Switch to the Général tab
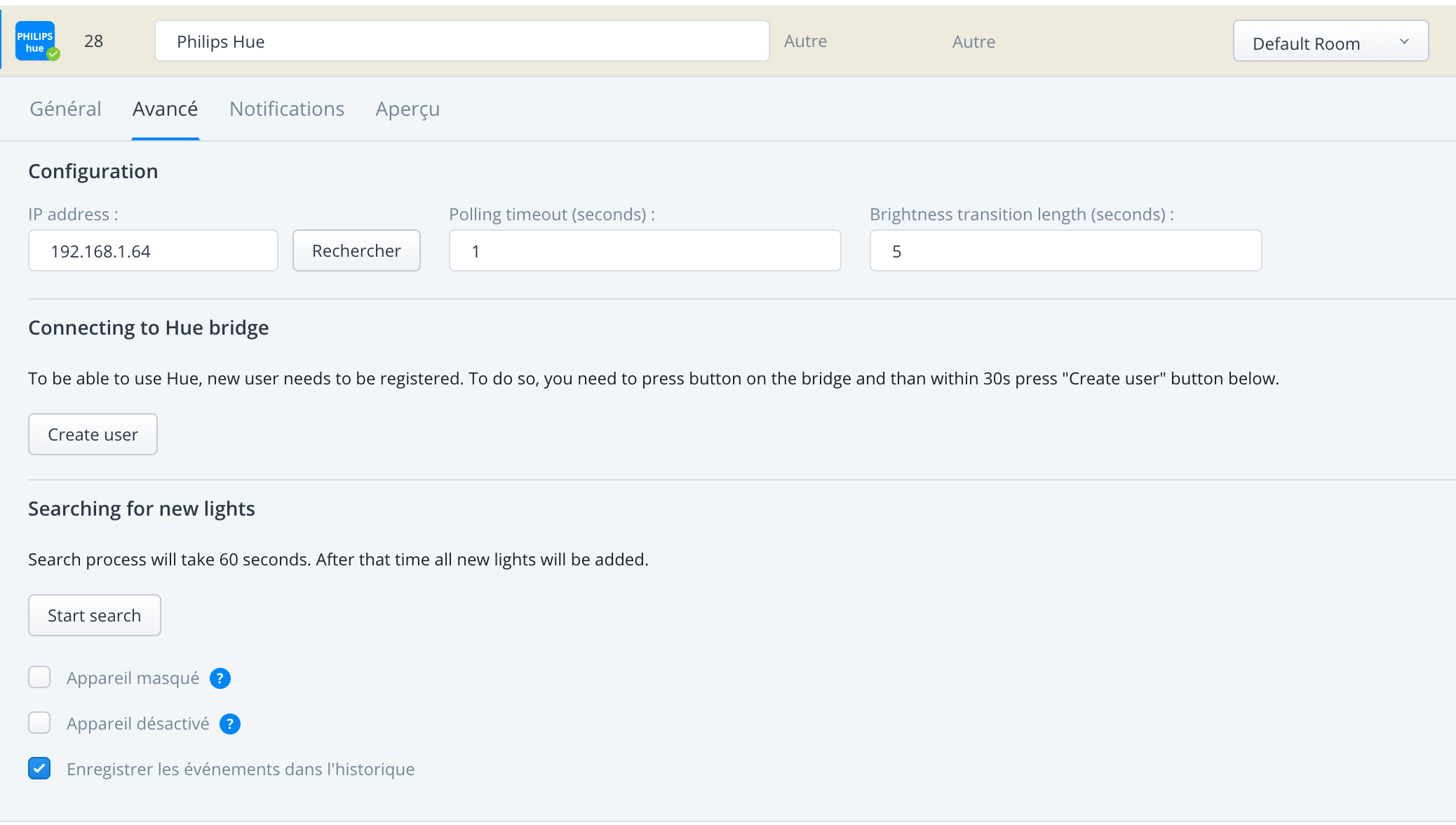The height and width of the screenshot is (825, 1456). (65, 109)
